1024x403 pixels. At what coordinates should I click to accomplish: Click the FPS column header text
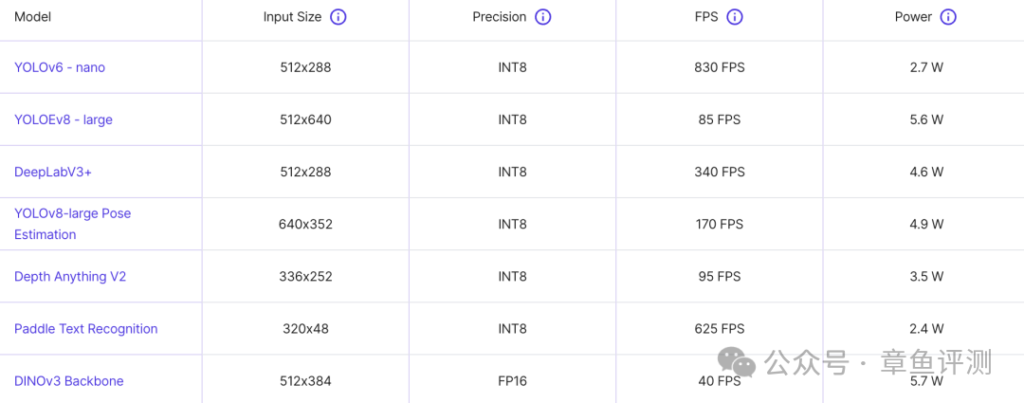707,17
